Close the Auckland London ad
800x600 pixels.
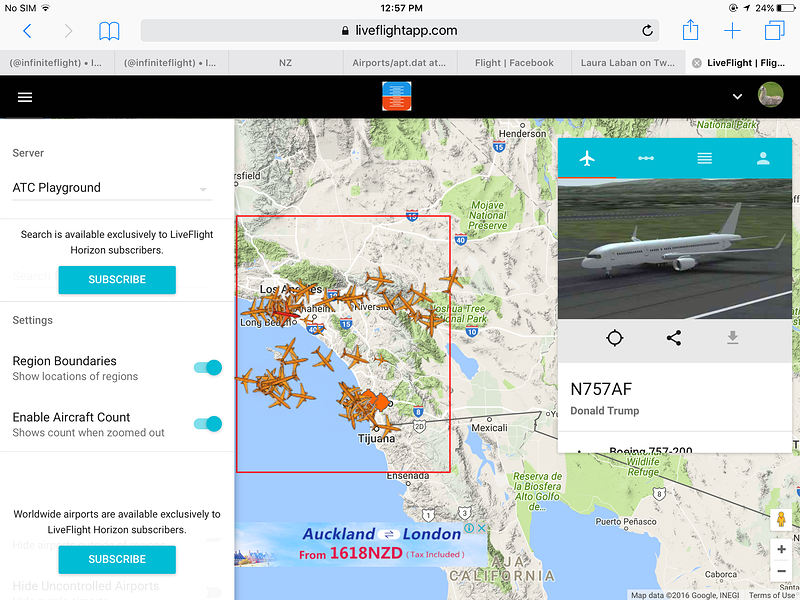pyautogui.click(x=481, y=528)
